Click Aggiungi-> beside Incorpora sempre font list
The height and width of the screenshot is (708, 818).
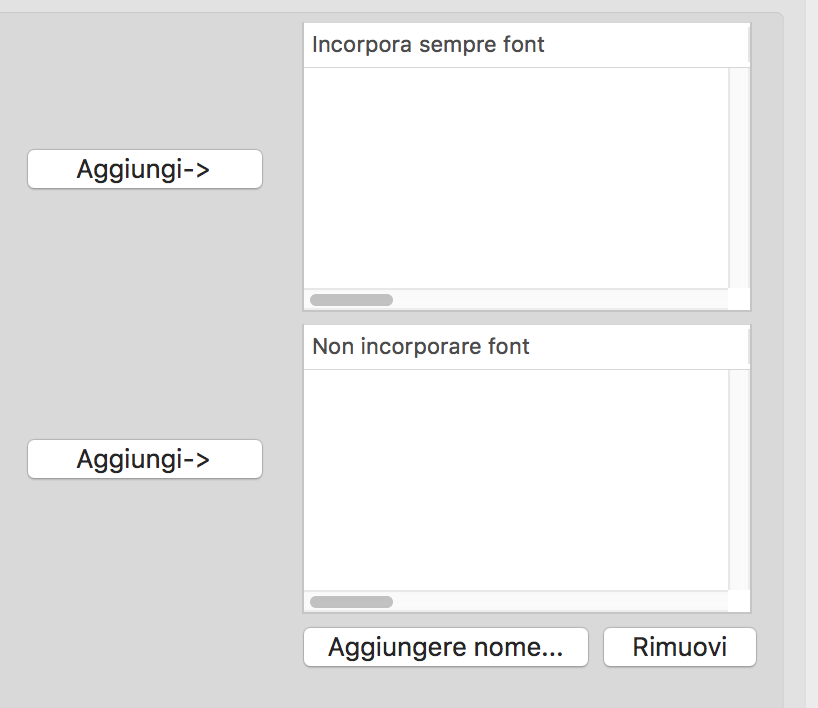click(145, 169)
